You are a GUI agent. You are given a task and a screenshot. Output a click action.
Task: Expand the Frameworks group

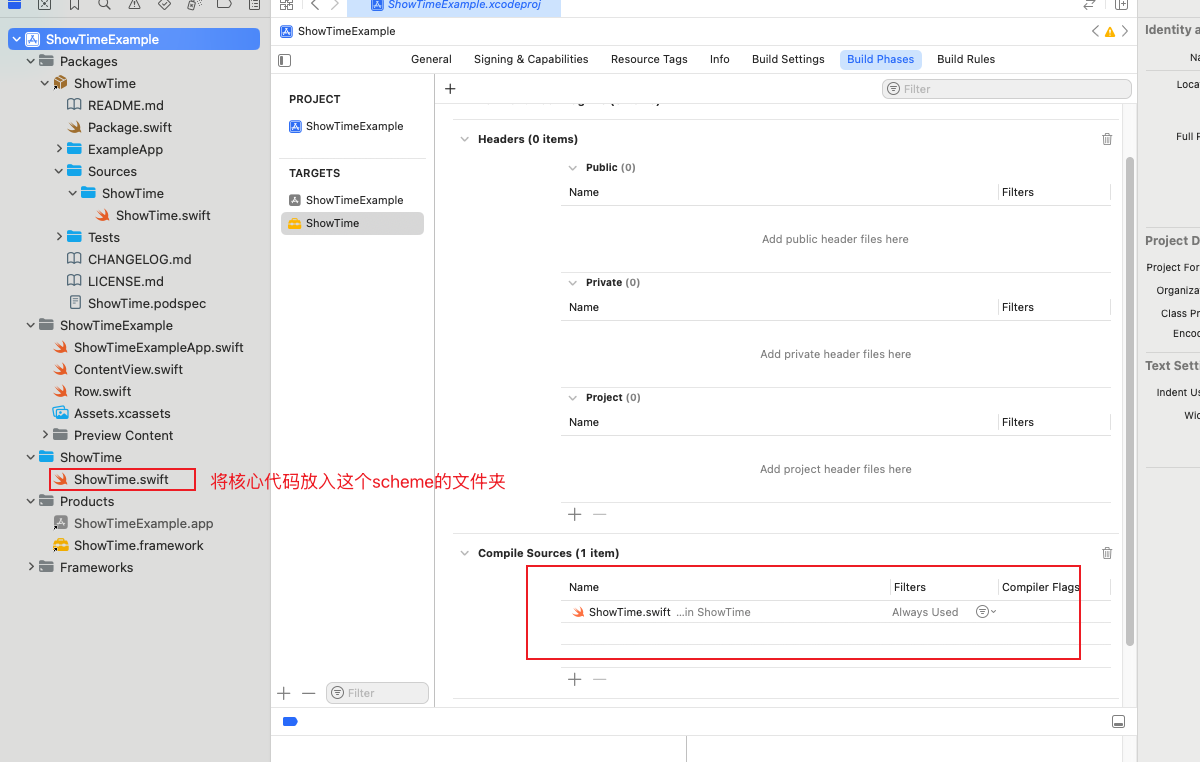(x=32, y=567)
